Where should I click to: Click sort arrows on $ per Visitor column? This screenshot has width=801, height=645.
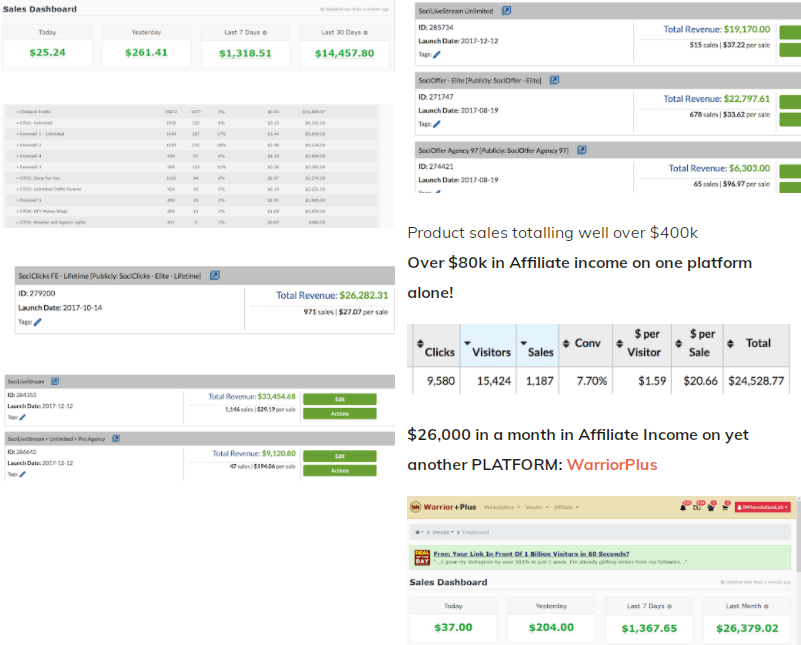coord(619,344)
